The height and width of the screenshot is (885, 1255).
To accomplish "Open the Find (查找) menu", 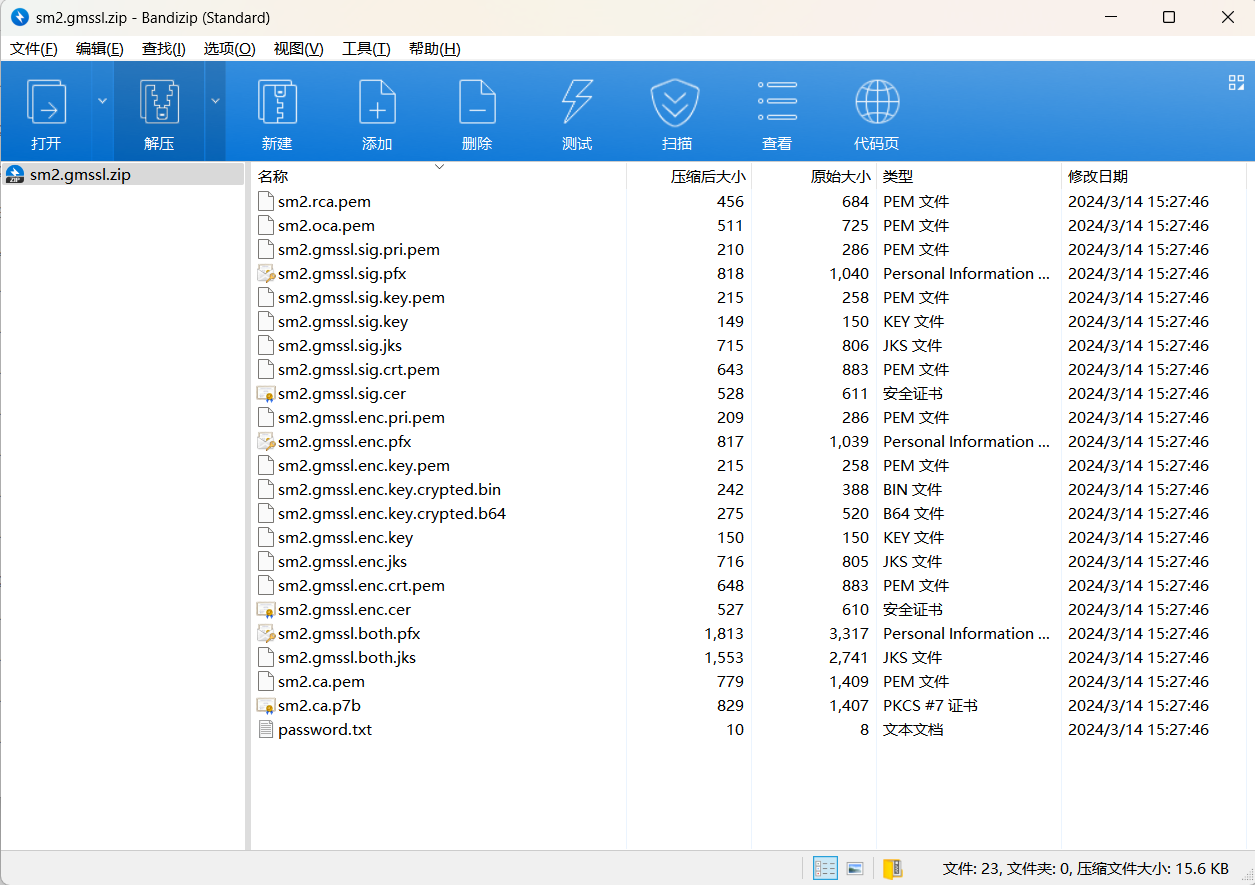I will tap(164, 49).
